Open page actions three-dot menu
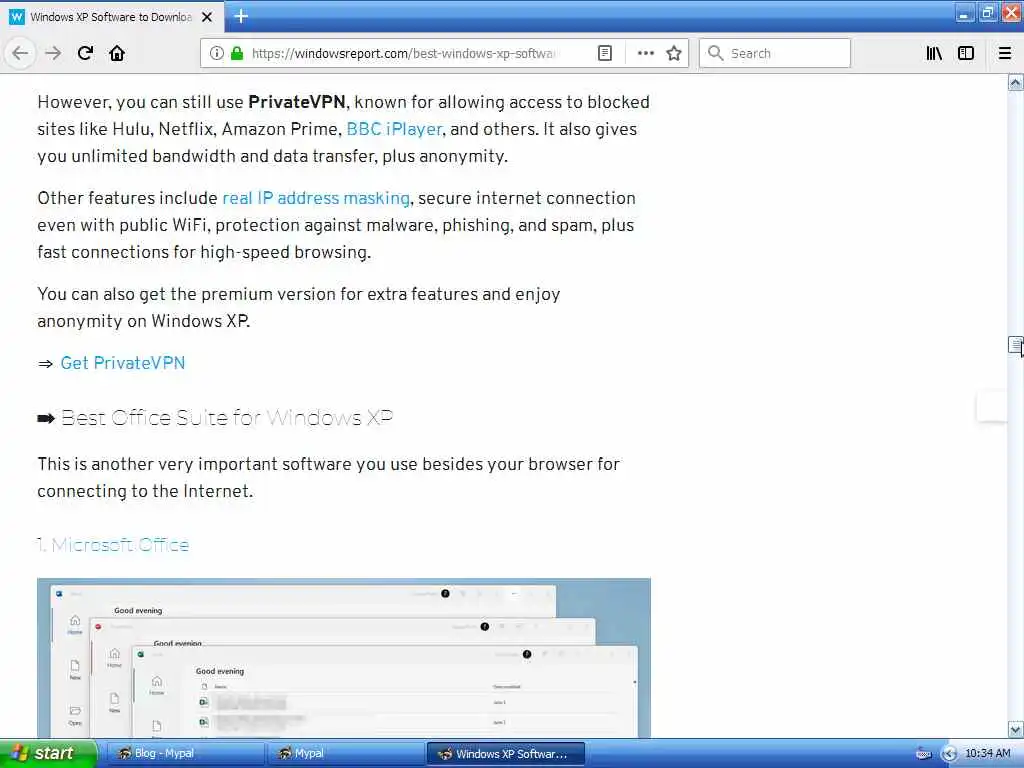Screen dimensions: 1024x768 (645, 53)
